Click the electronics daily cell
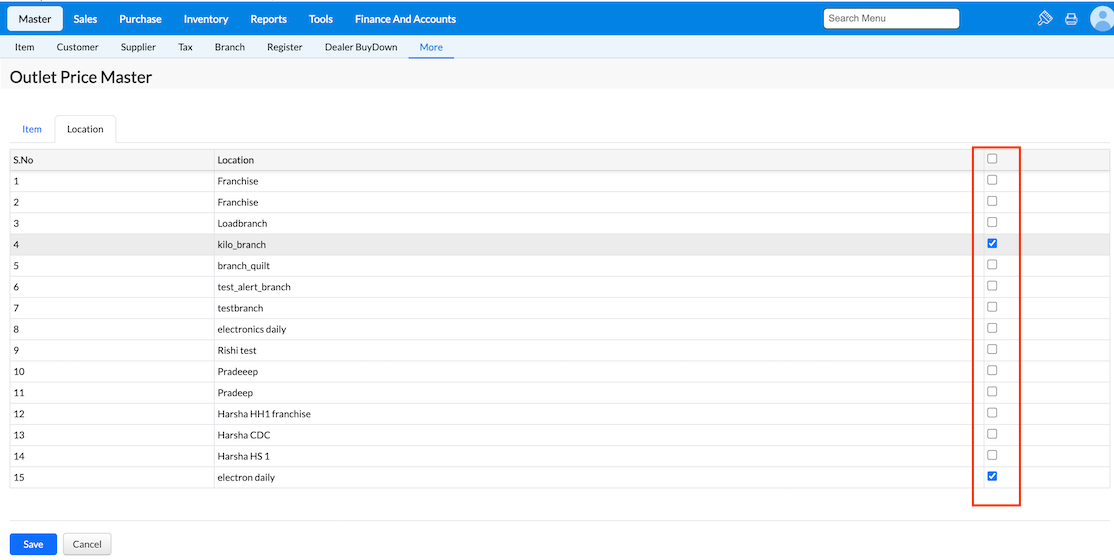The width and height of the screenshot is (1114, 560). click(598, 329)
